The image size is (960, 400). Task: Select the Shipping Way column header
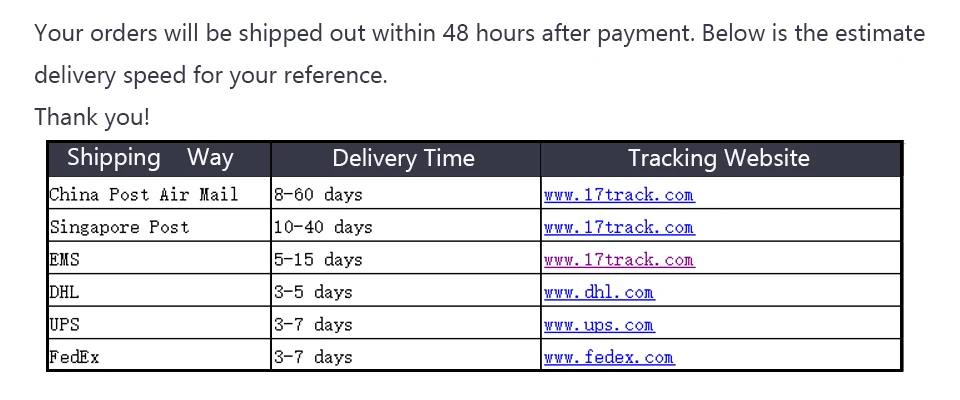[x=159, y=159]
